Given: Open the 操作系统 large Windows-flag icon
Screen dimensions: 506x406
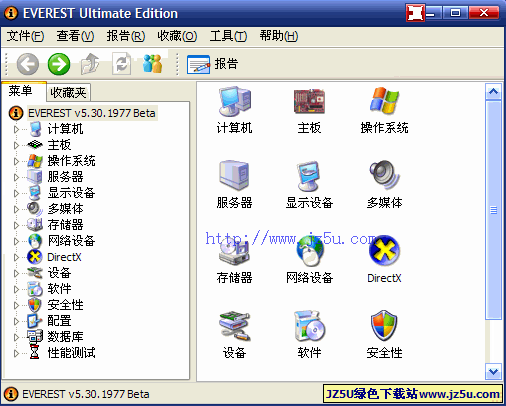Looking at the screenshot, I should click(384, 110).
